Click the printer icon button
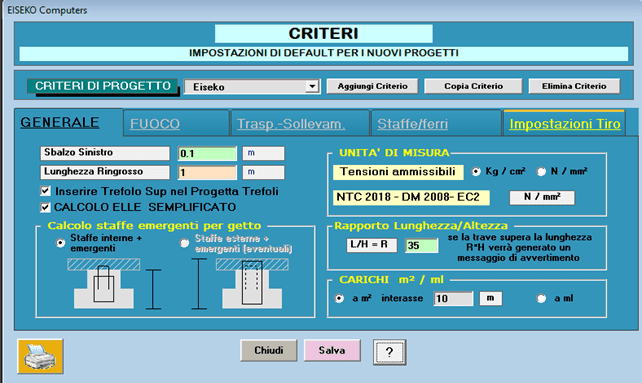The image size is (642, 383). click(x=40, y=356)
